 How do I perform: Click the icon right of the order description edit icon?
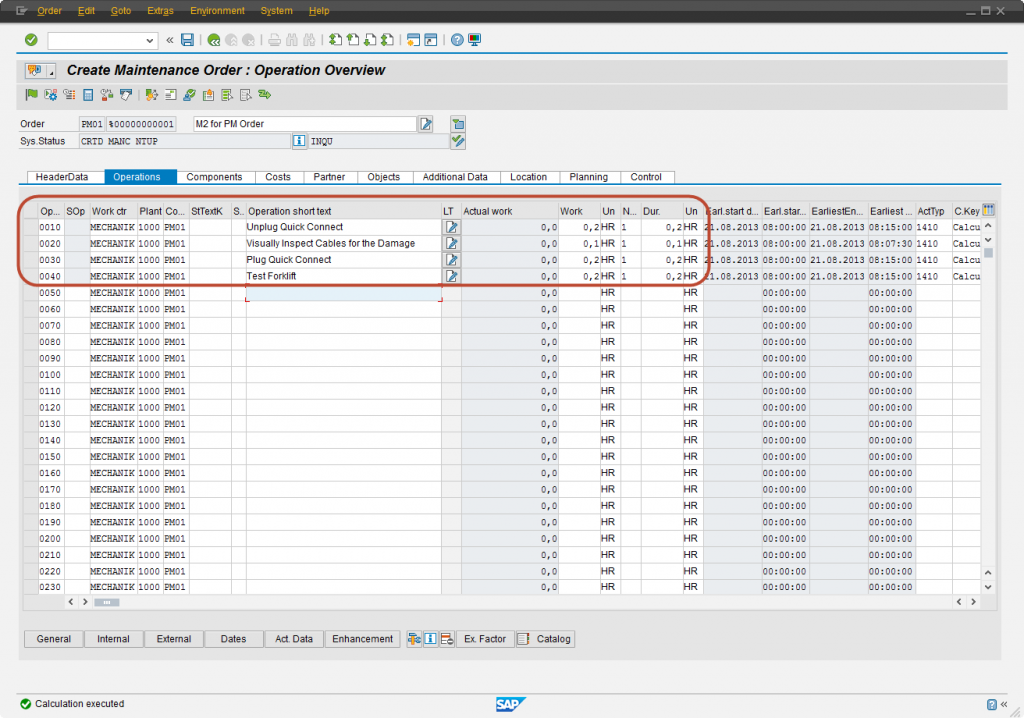click(458, 123)
